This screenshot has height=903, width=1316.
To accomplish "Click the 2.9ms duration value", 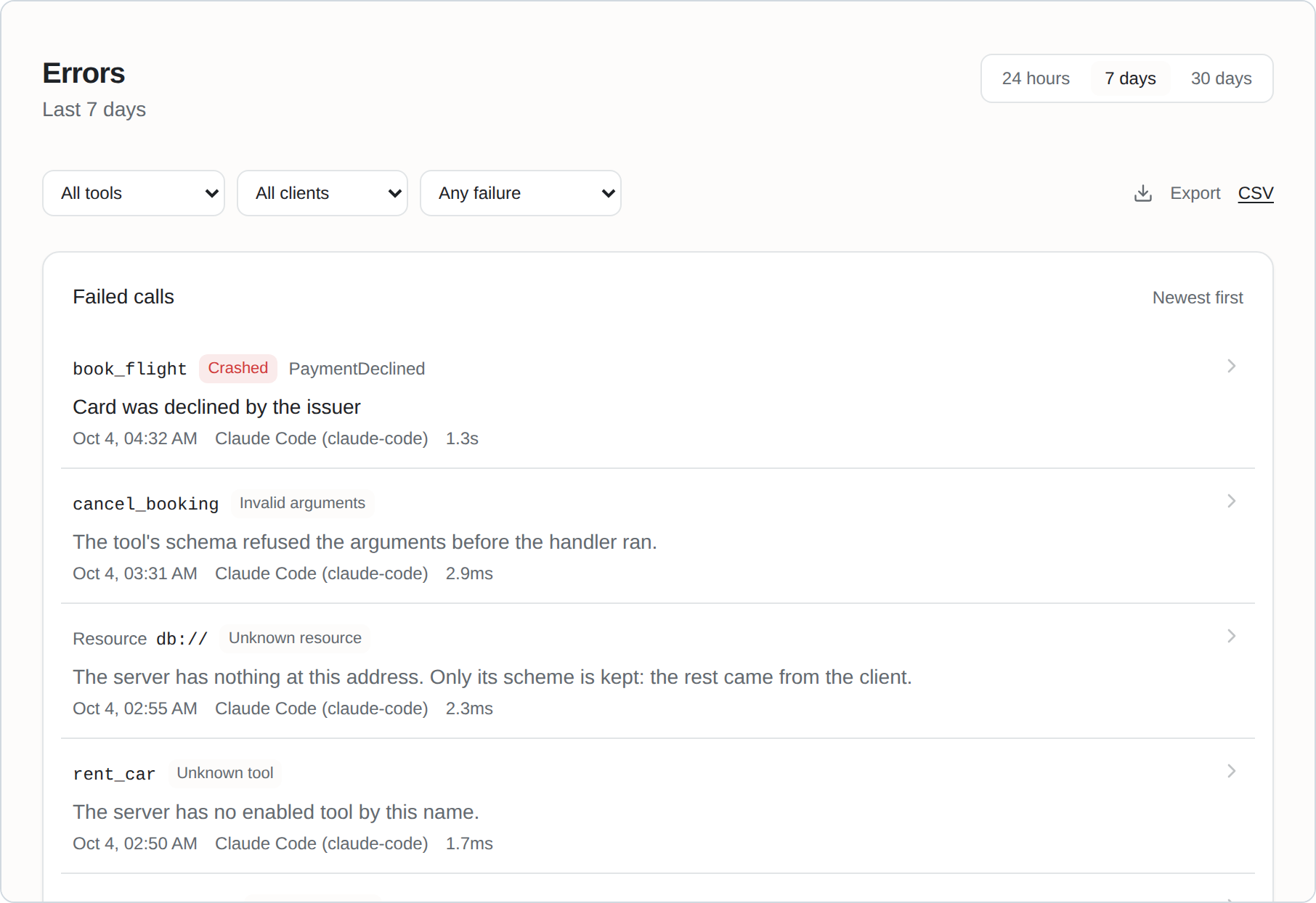I will tap(469, 573).
